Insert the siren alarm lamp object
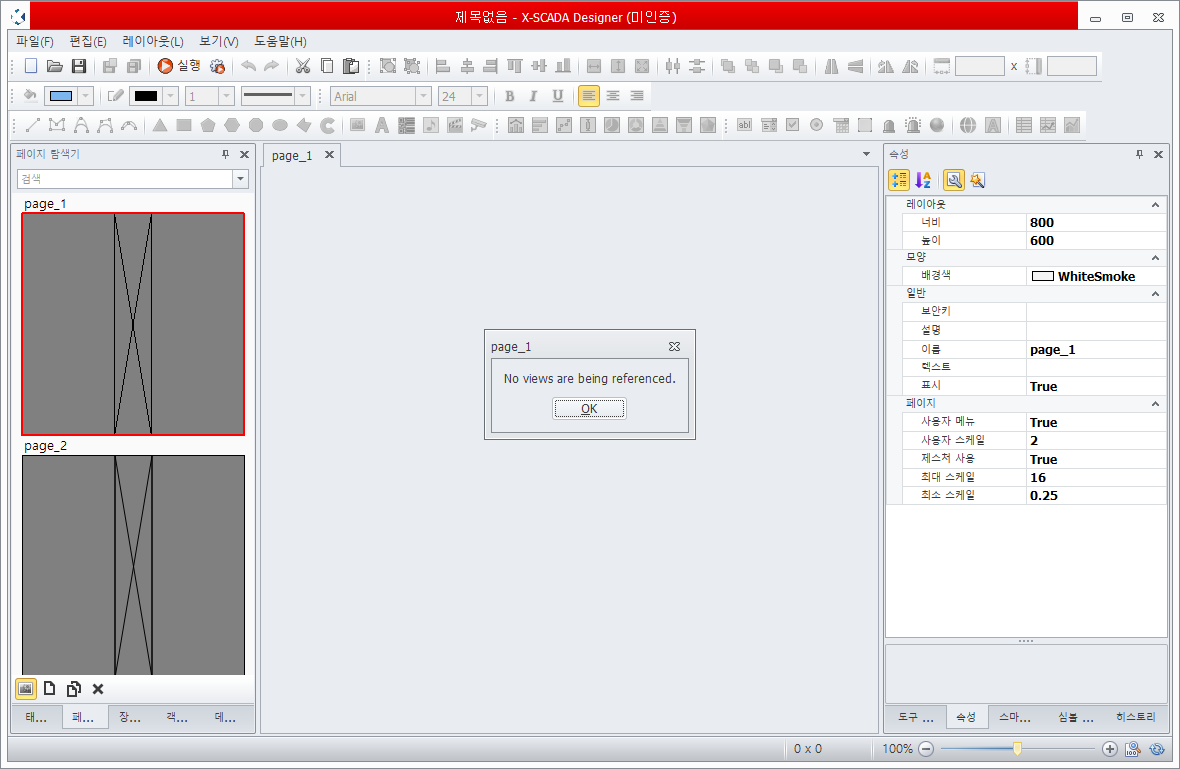 913,125
